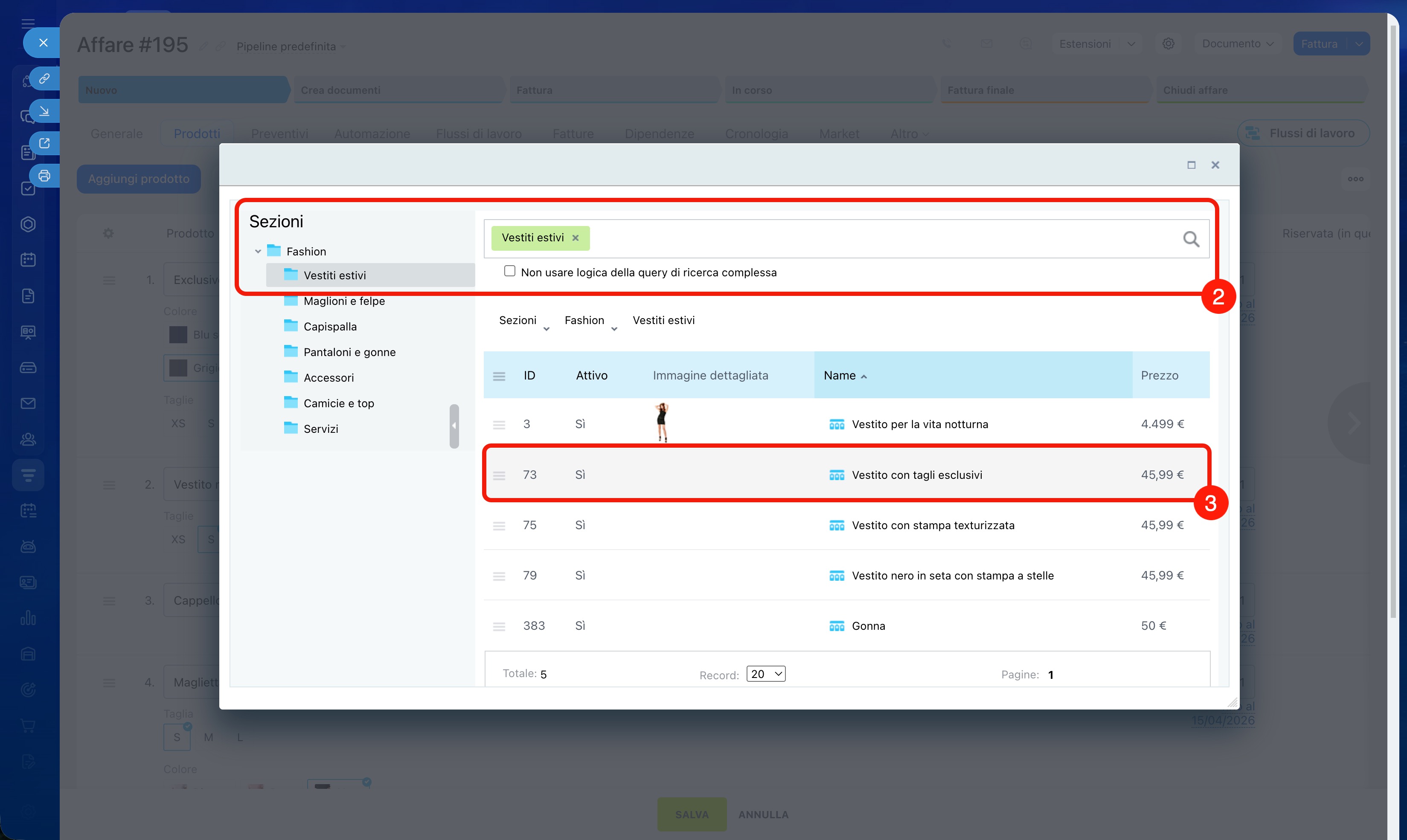1407x840 pixels.
Task: Open Record count dropdown showing 20
Action: coord(765,674)
